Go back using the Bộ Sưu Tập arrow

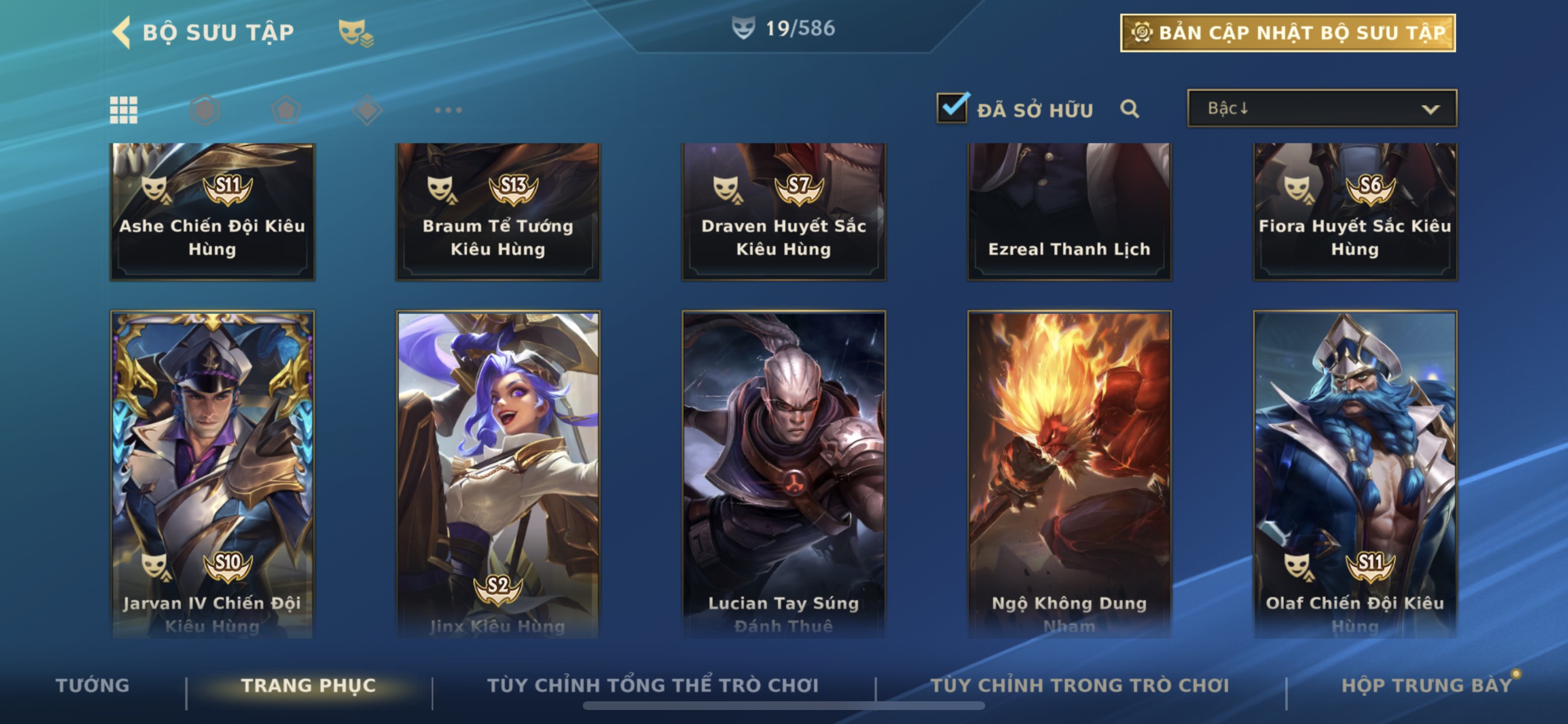point(121,31)
